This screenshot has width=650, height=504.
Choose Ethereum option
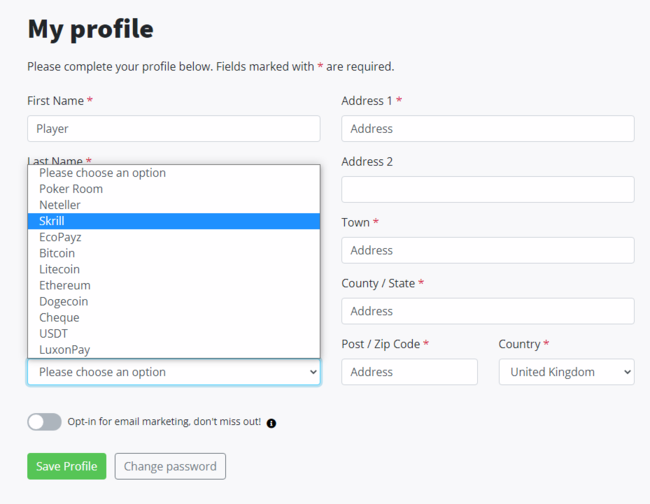(174, 285)
